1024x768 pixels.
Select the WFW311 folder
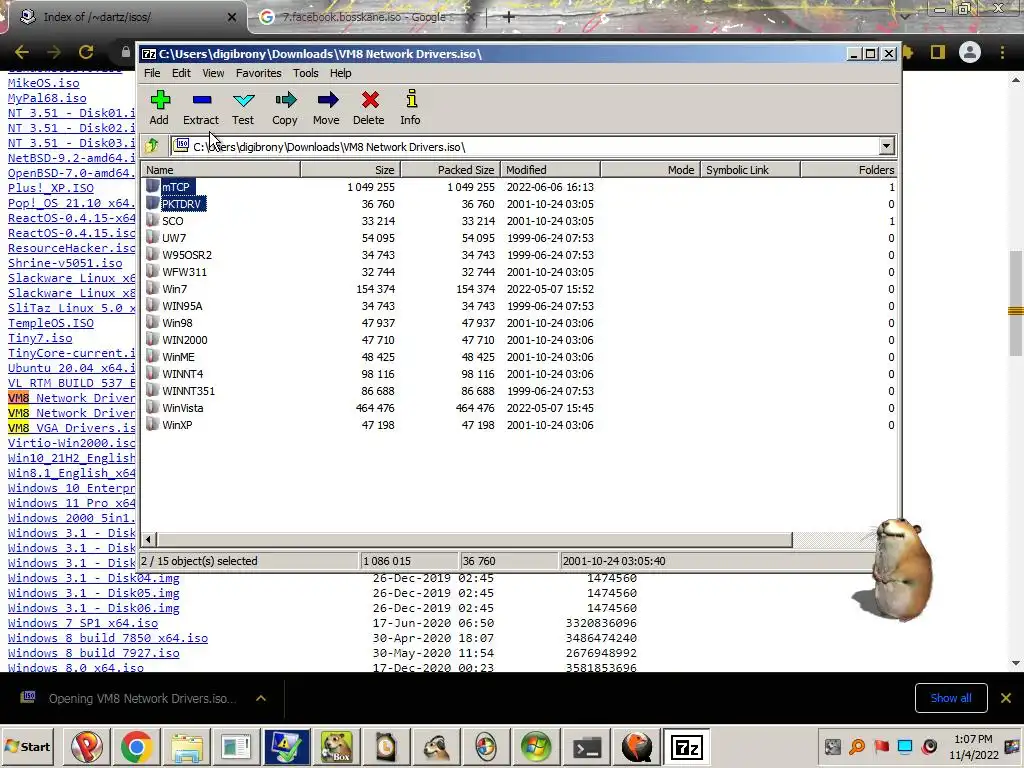184,272
